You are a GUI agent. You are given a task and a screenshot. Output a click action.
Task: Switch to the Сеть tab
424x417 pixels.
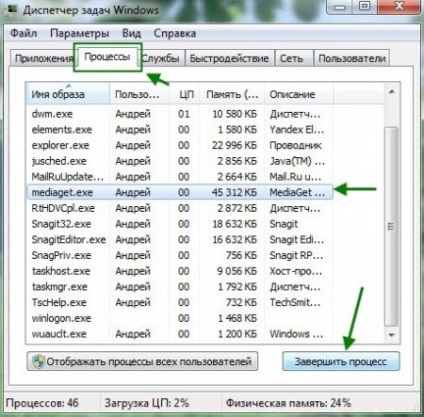tap(292, 58)
